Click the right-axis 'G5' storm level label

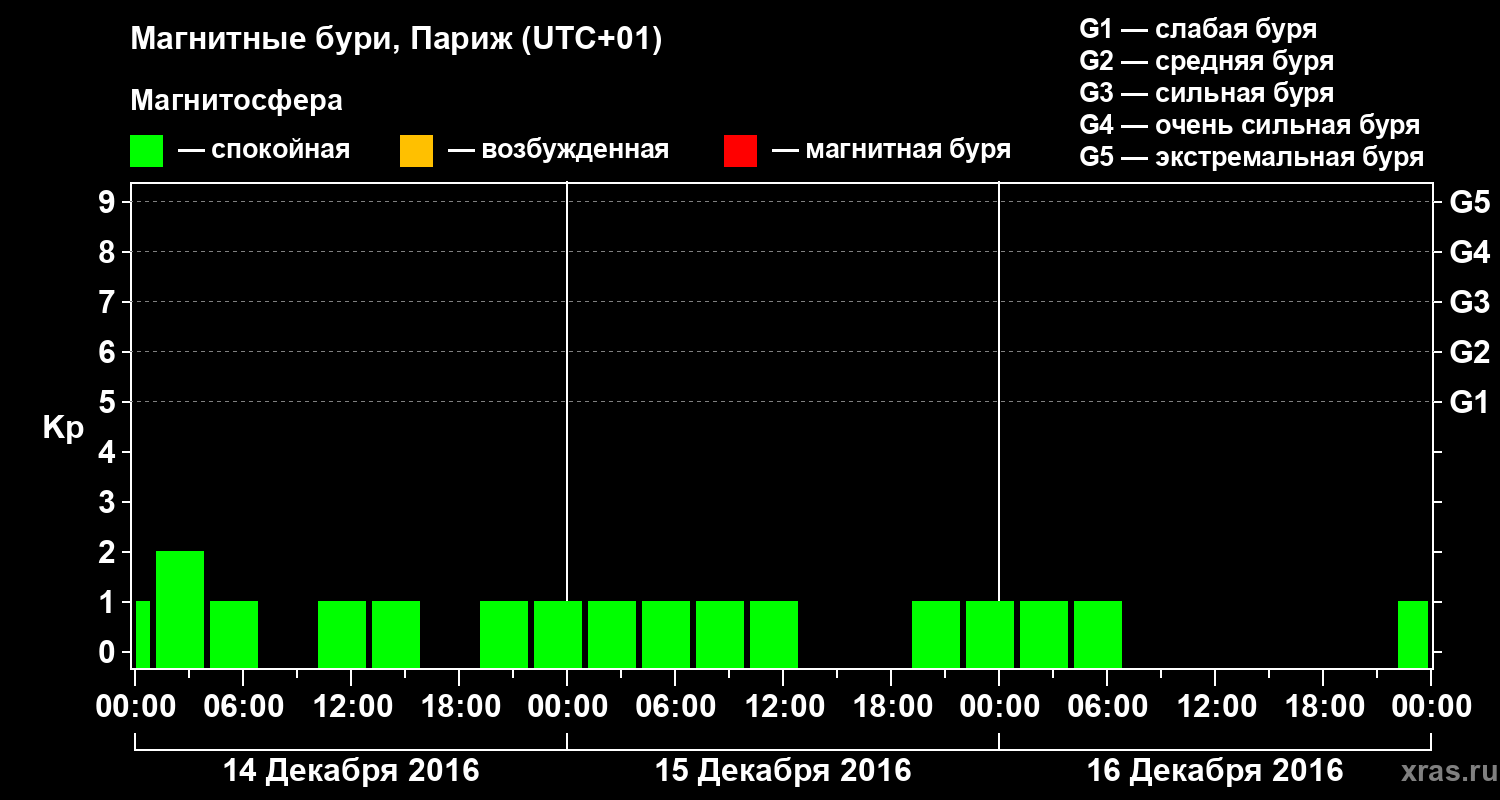click(x=1470, y=203)
